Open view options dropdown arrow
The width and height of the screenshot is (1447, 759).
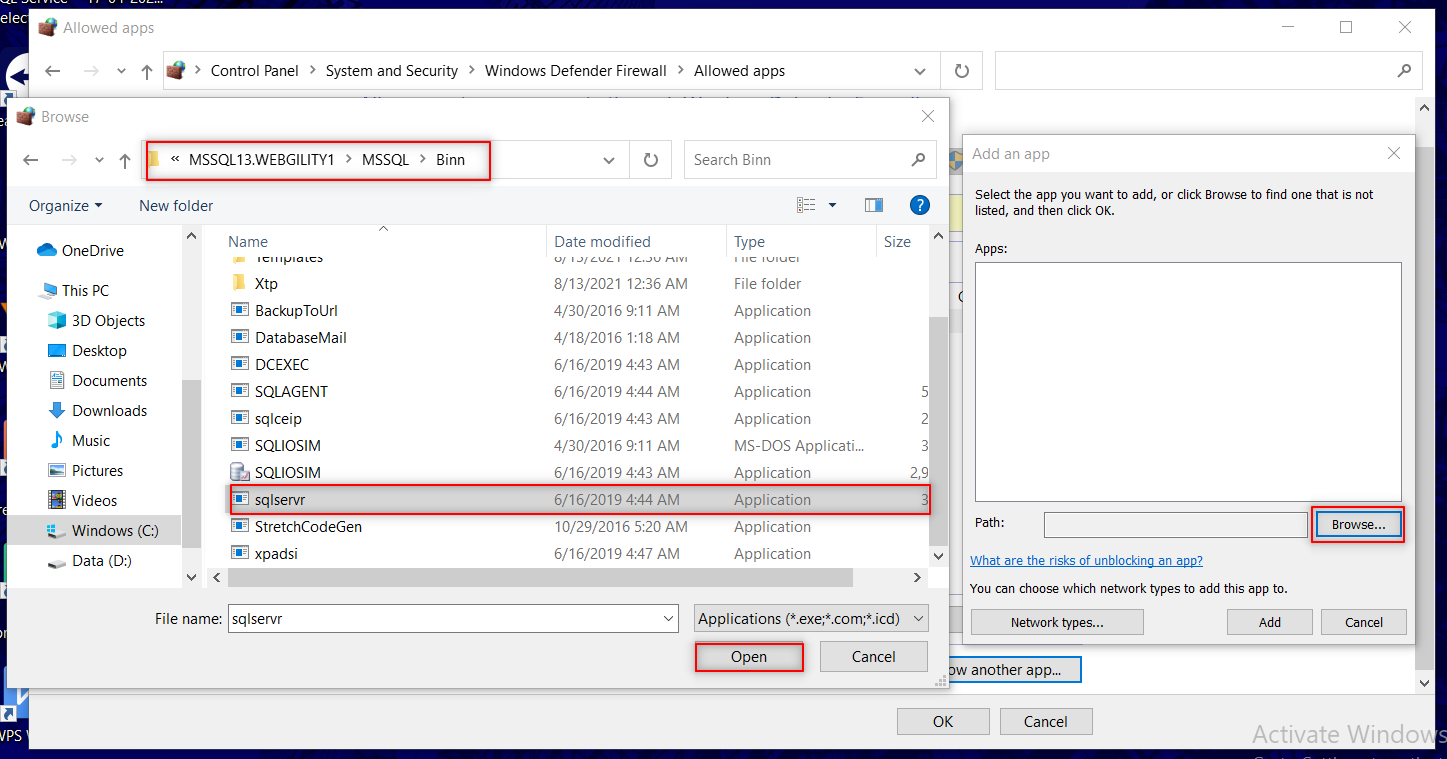coord(832,205)
